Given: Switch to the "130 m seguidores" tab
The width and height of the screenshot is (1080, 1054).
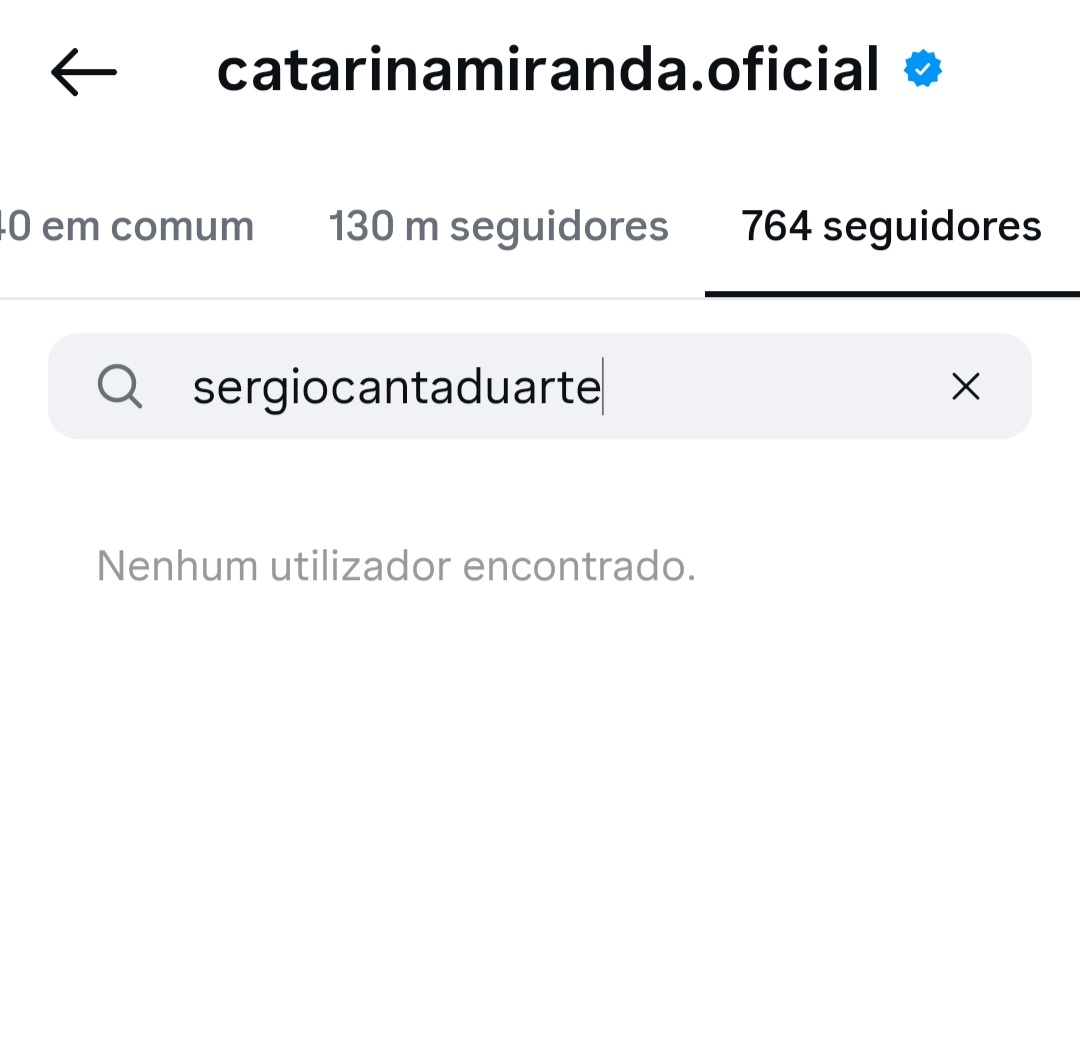Looking at the screenshot, I should (x=498, y=227).
